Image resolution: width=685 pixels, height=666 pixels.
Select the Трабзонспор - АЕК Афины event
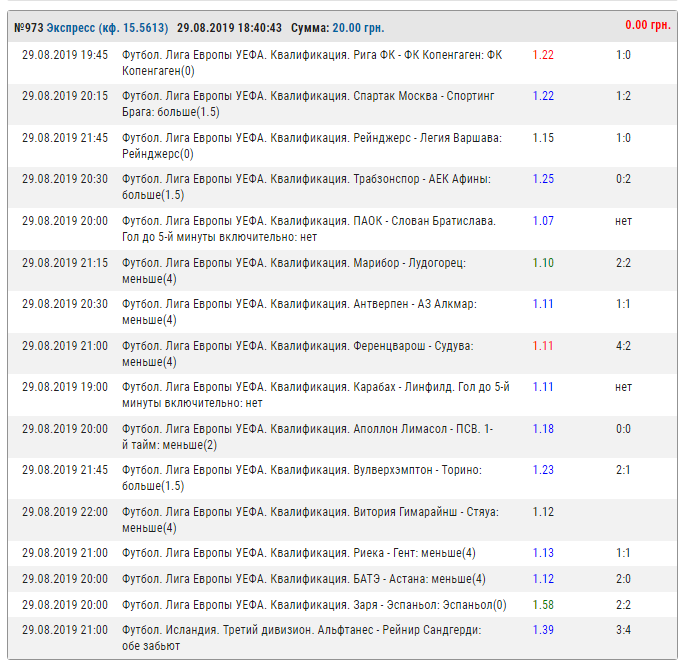click(306, 187)
